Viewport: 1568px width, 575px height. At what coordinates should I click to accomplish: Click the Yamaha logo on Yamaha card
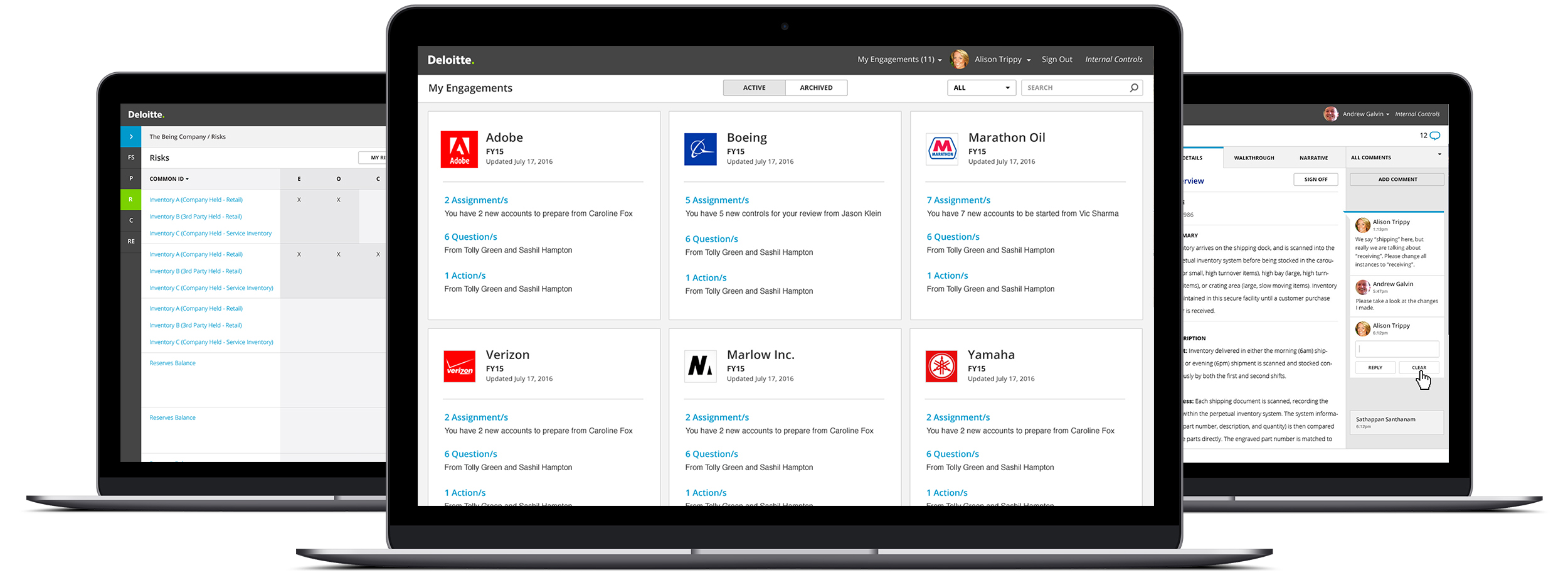click(941, 367)
